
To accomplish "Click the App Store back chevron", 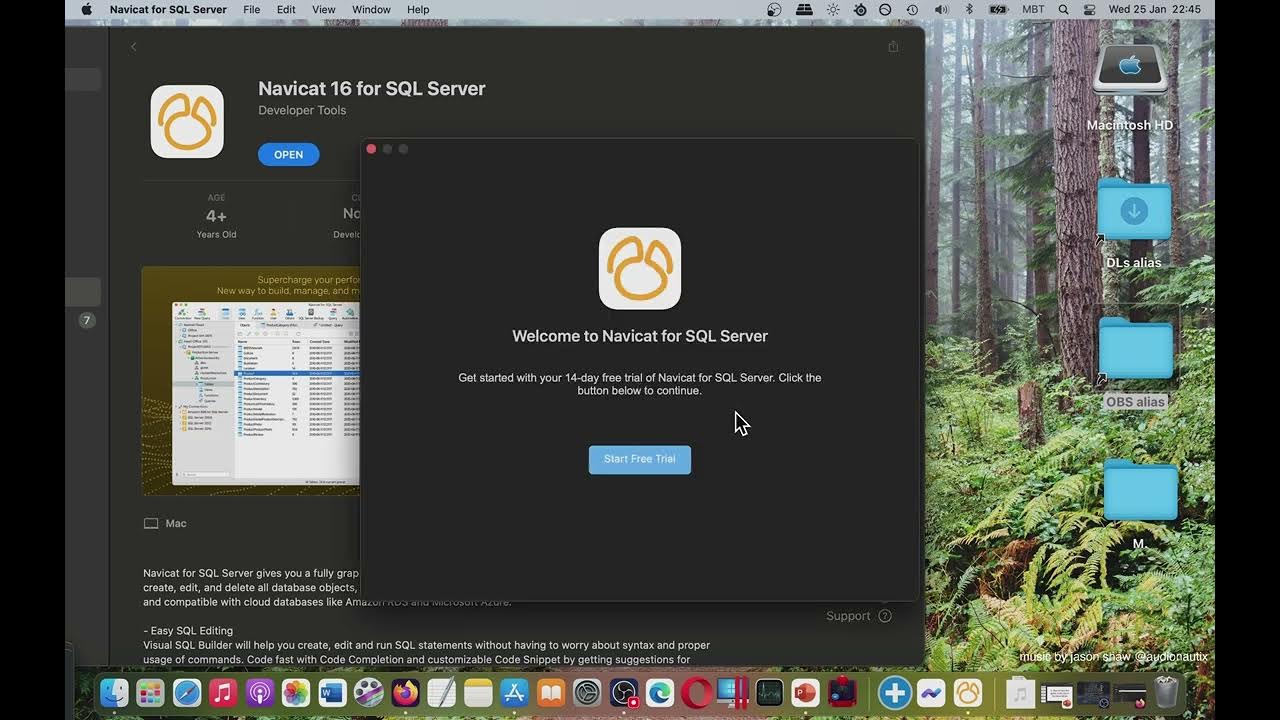I will click(134, 47).
